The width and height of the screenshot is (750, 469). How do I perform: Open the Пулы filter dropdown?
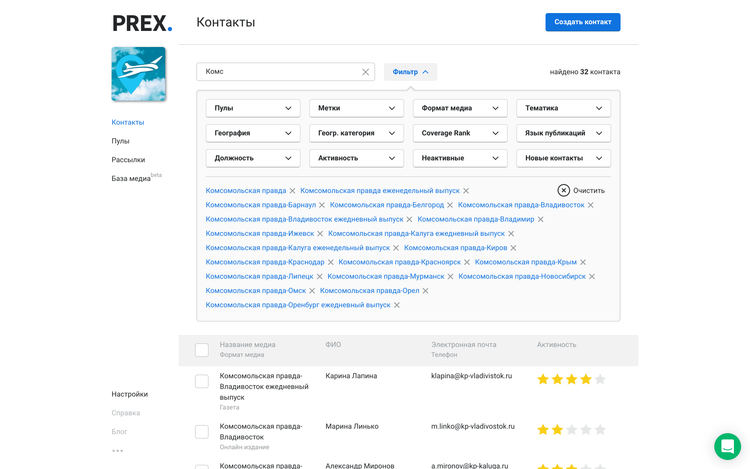pyautogui.click(x=253, y=108)
